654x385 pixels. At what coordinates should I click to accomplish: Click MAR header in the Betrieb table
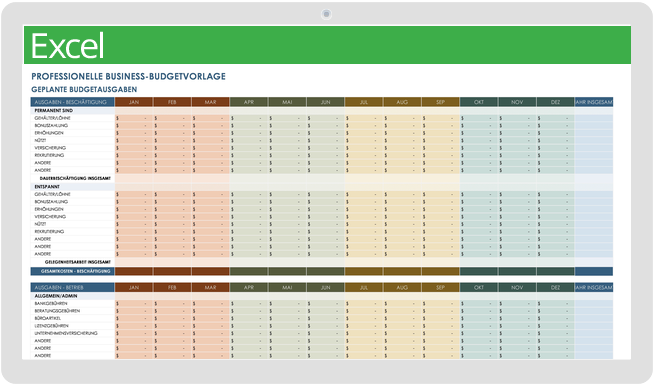[211, 288]
